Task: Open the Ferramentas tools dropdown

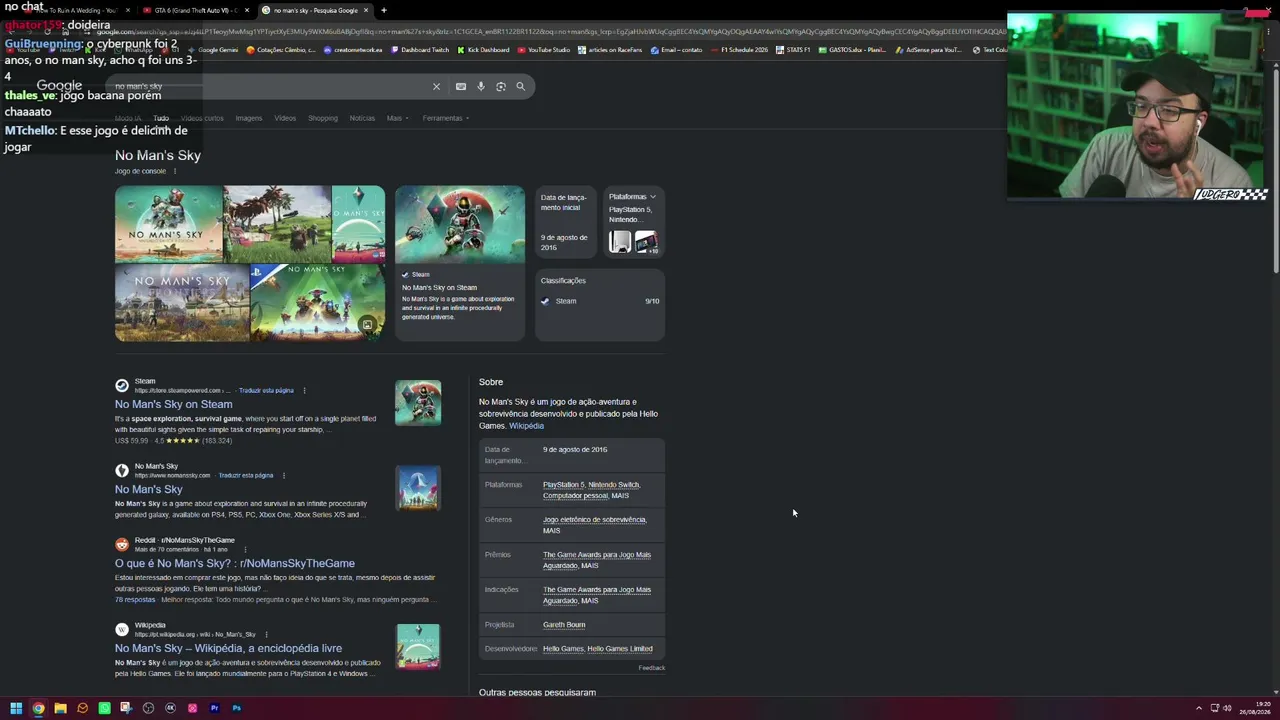Action: 445,118
